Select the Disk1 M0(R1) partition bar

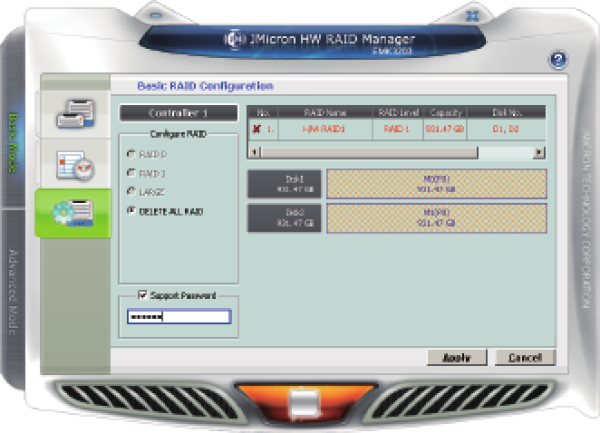436,183
